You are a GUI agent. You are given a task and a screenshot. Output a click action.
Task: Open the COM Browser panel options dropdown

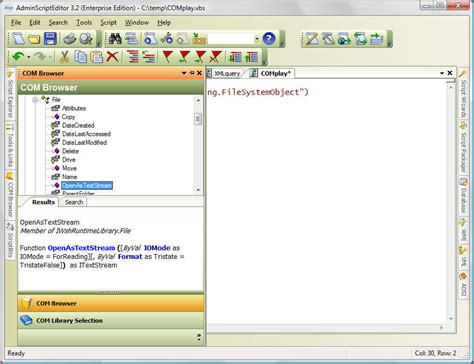click(184, 73)
